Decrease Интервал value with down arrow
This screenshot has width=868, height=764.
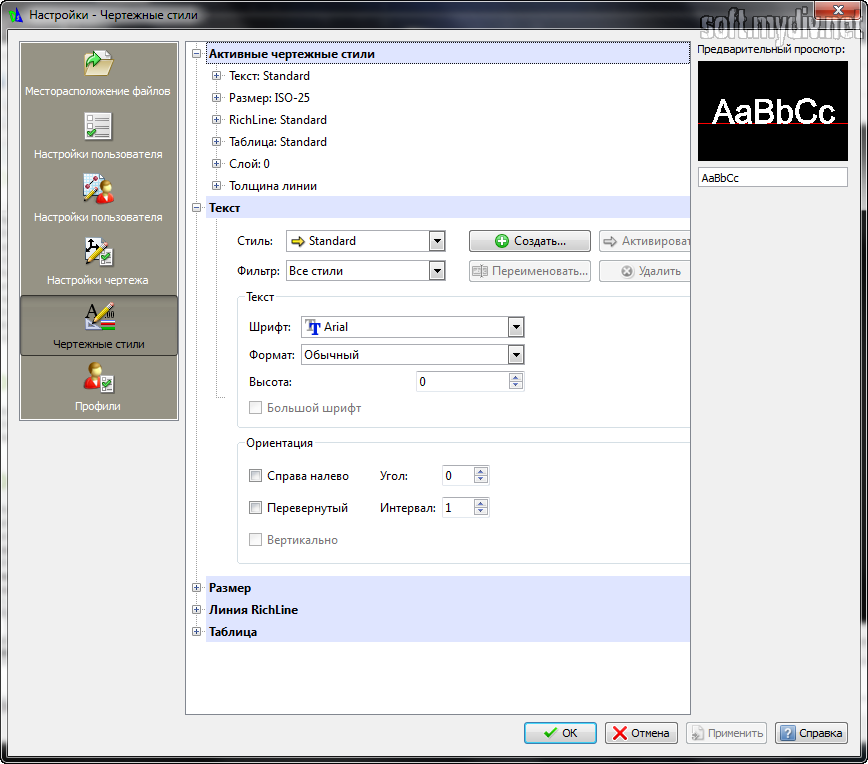click(x=480, y=512)
